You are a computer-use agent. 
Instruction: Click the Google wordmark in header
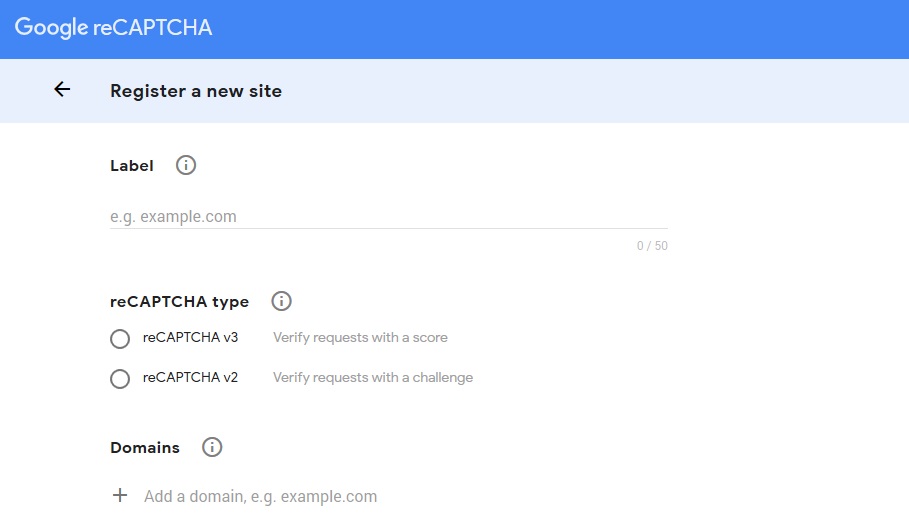click(x=51, y=27)
